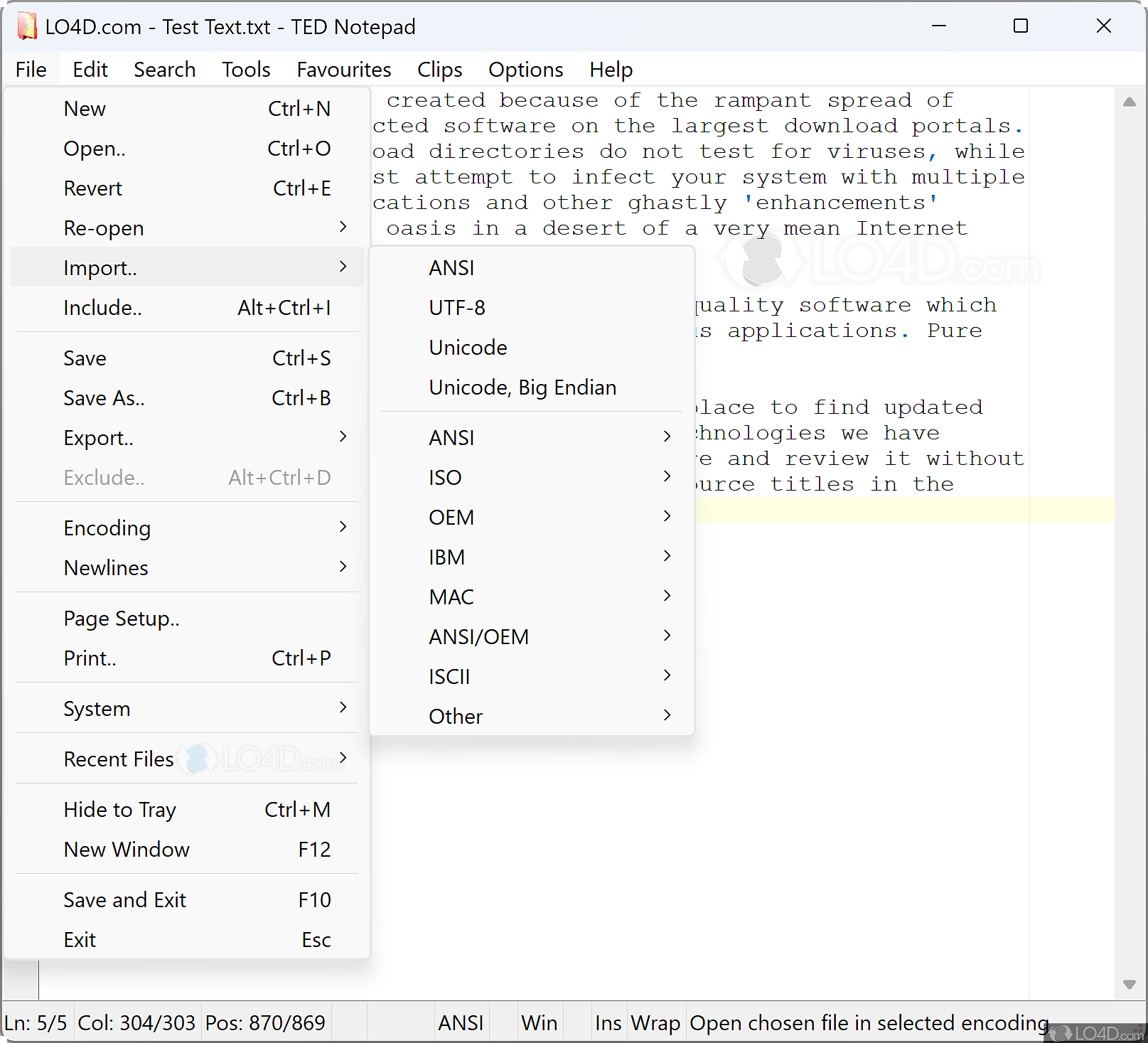
Task: Click Save in the File menu
Action: tap(187, 358)
